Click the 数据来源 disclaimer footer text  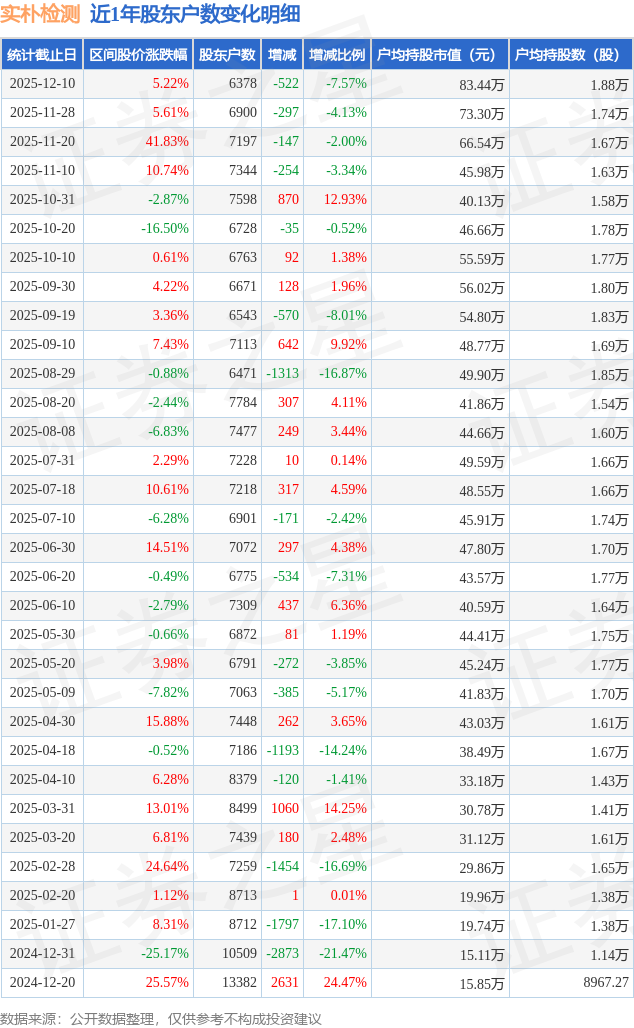[x=161, y=1018]
